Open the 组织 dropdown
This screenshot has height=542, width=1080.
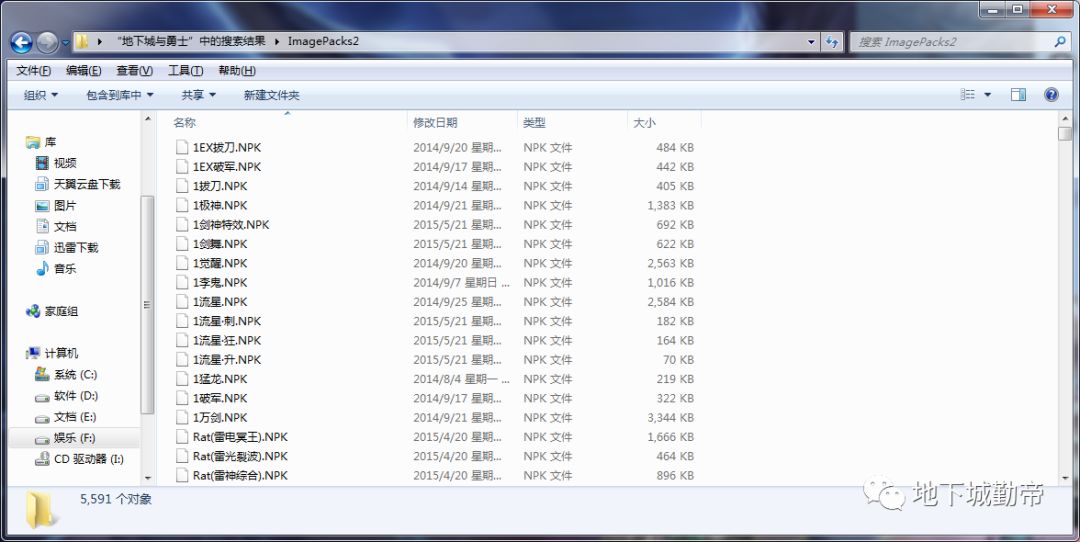(x=41, y=95)
